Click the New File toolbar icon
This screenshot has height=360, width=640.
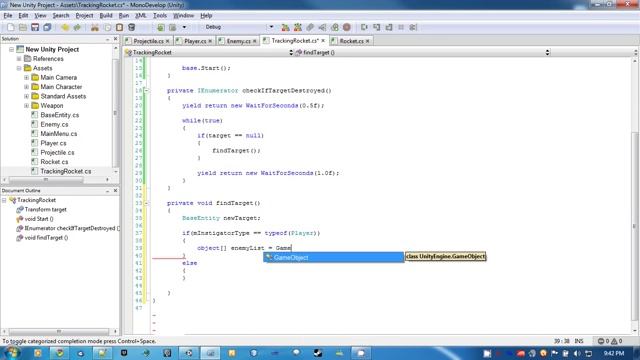[11, 27]
